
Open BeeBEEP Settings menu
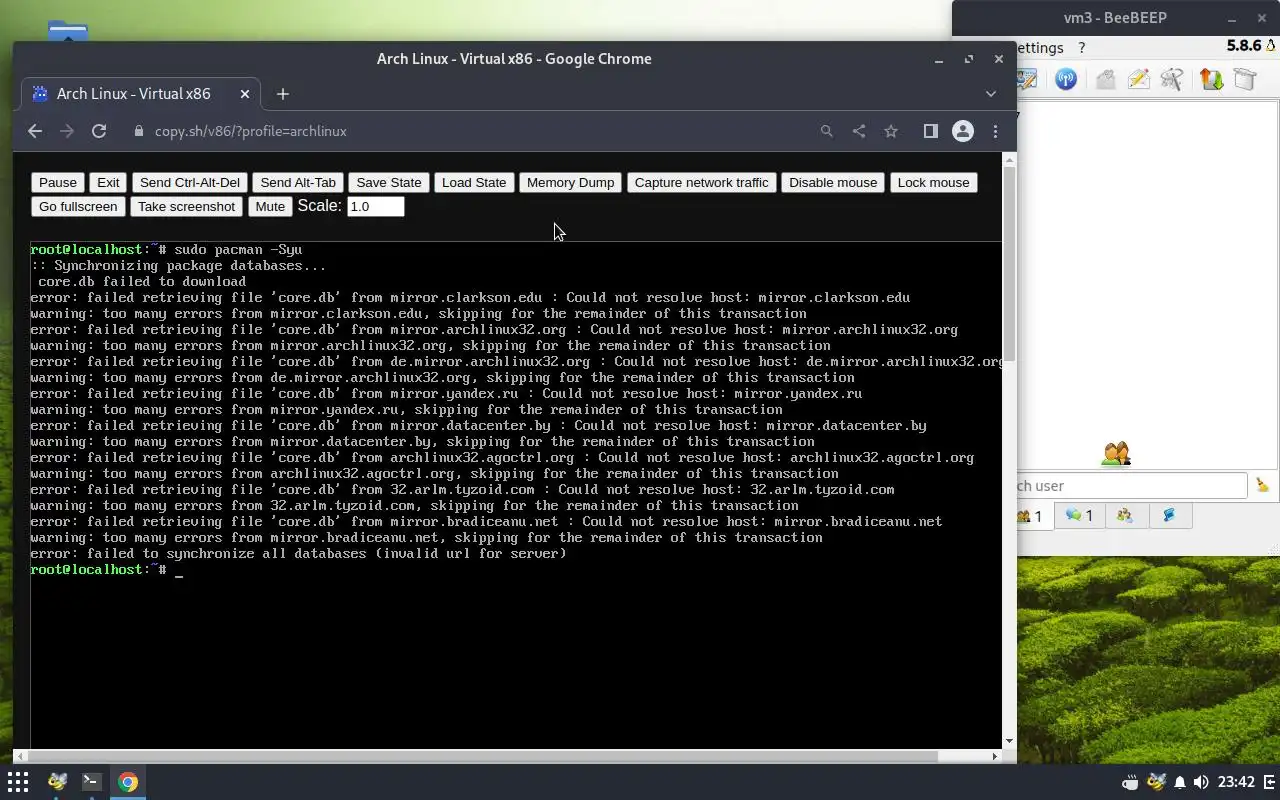pos(1040,47)
